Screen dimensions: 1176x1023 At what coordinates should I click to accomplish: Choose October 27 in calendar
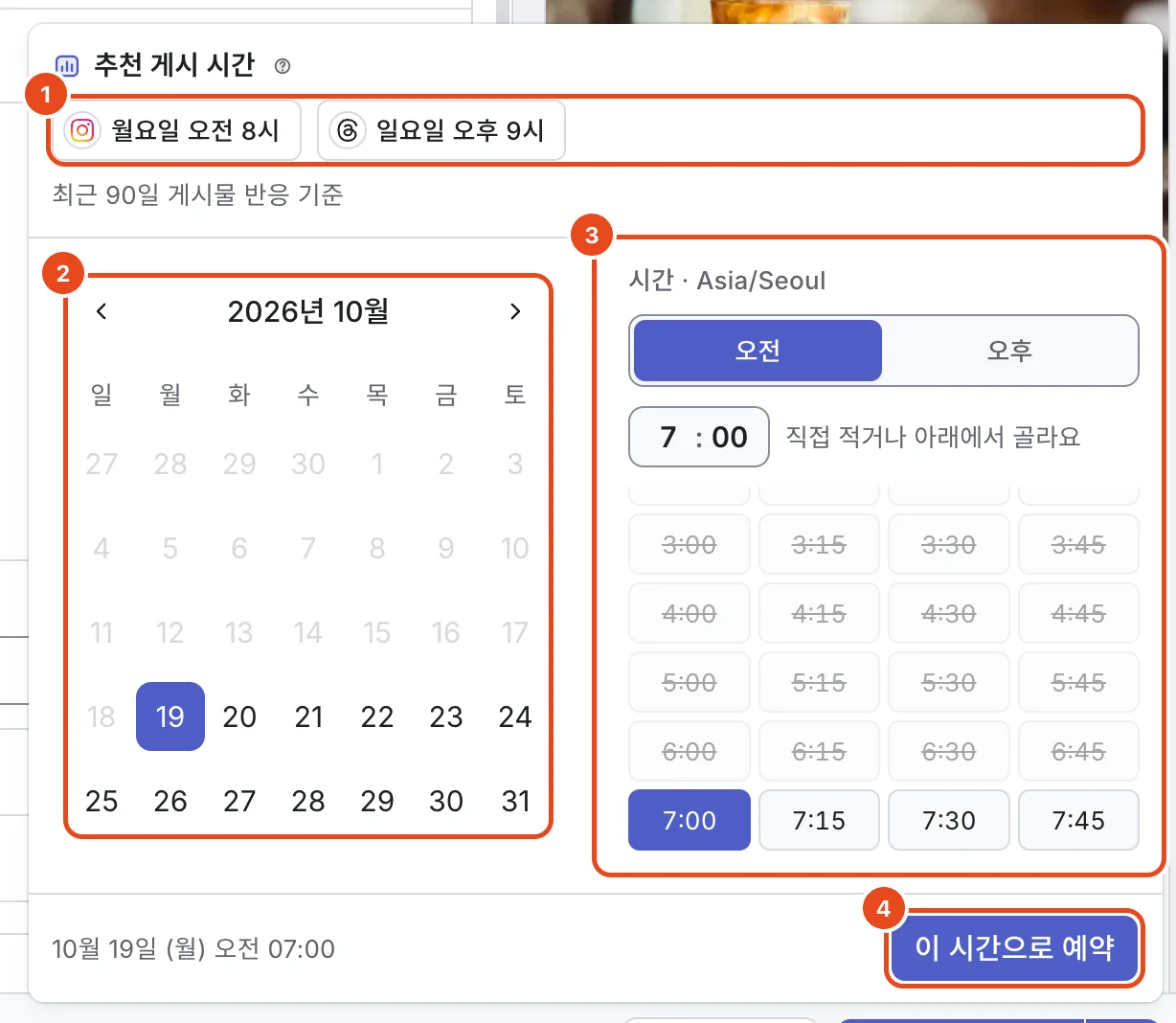(239, 801)
